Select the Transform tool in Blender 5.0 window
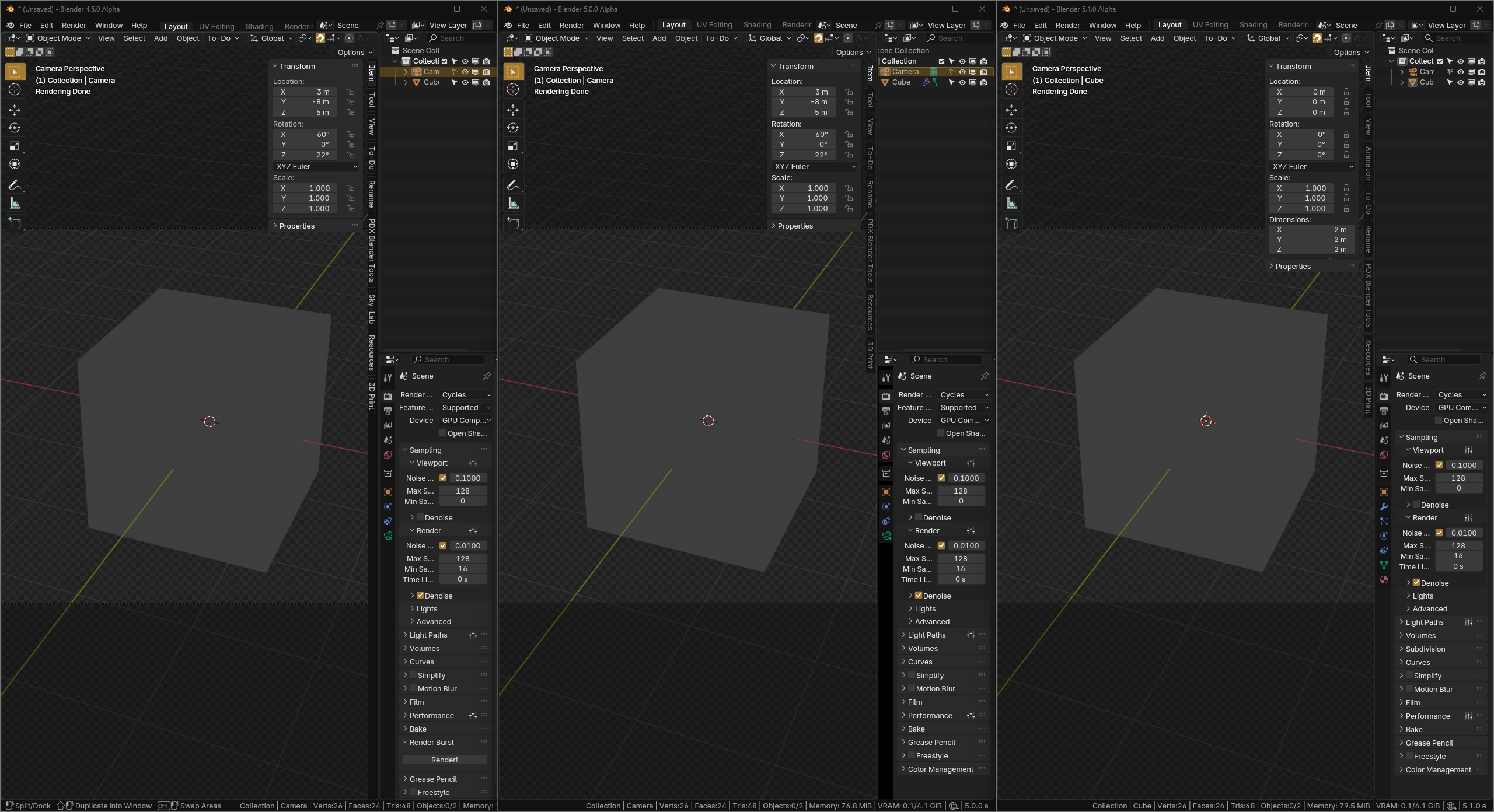 (514, 164)
